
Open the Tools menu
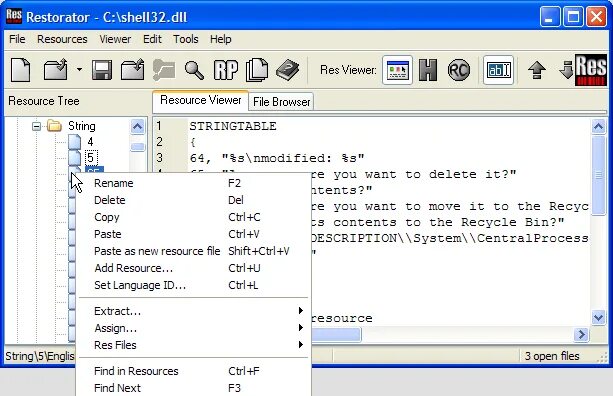186,39
